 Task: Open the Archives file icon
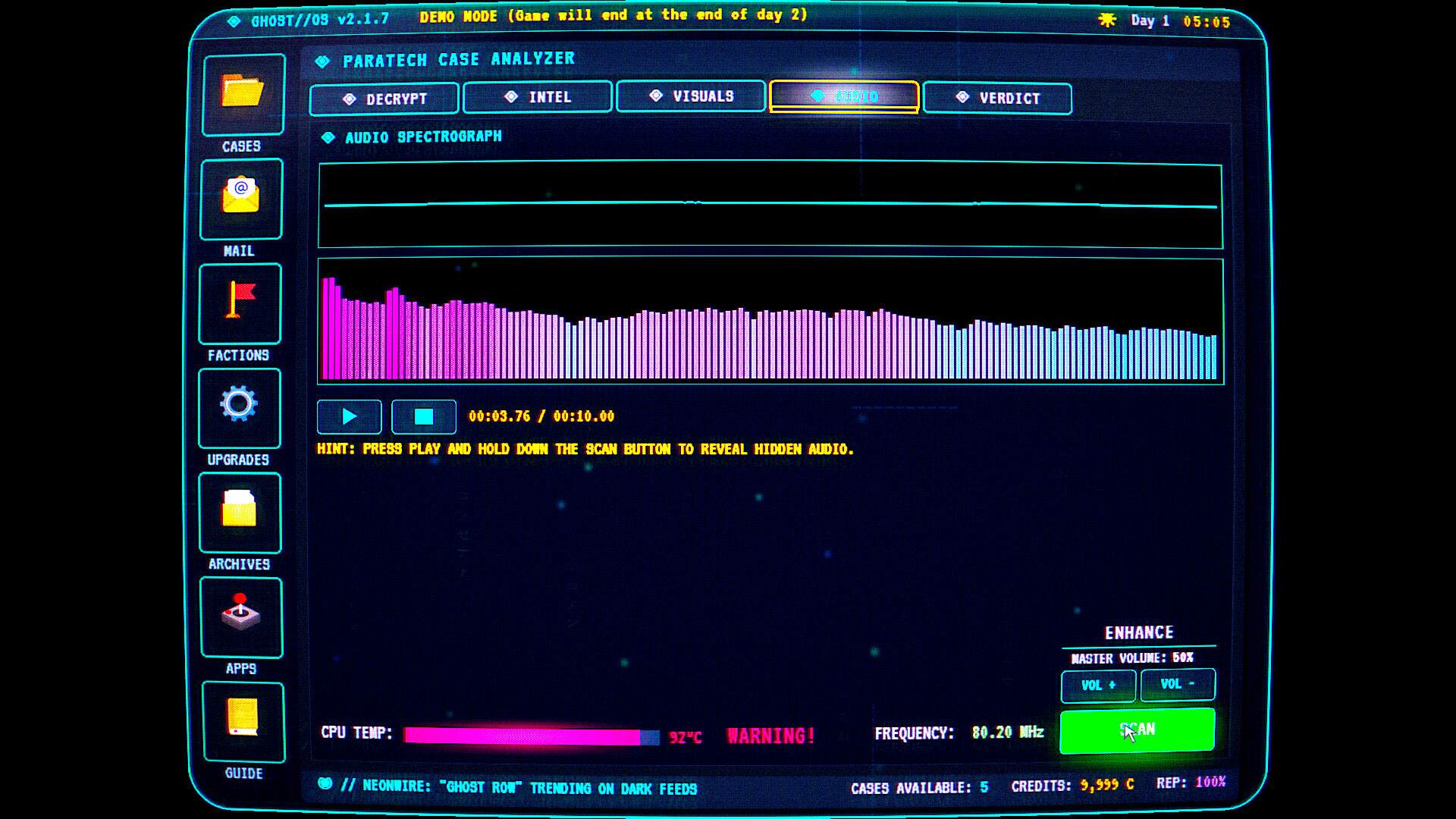click(x=240, y=513)
